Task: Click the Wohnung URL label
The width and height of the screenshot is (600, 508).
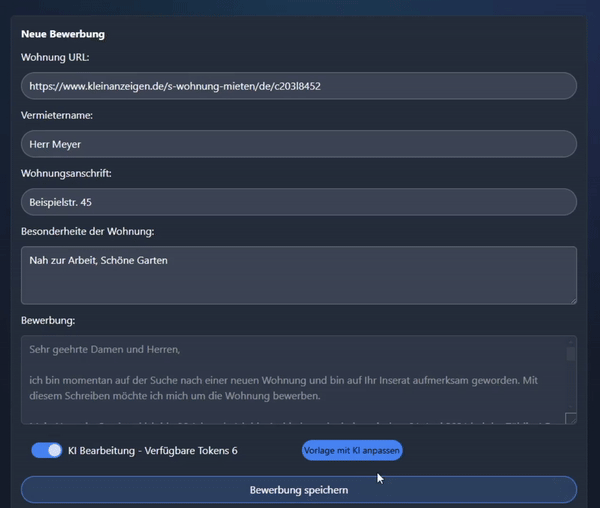Action: coord(55,57)
